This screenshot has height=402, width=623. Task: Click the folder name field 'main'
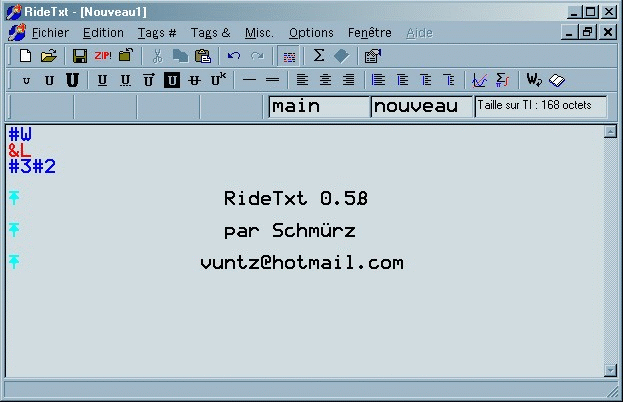pos(319,106)
